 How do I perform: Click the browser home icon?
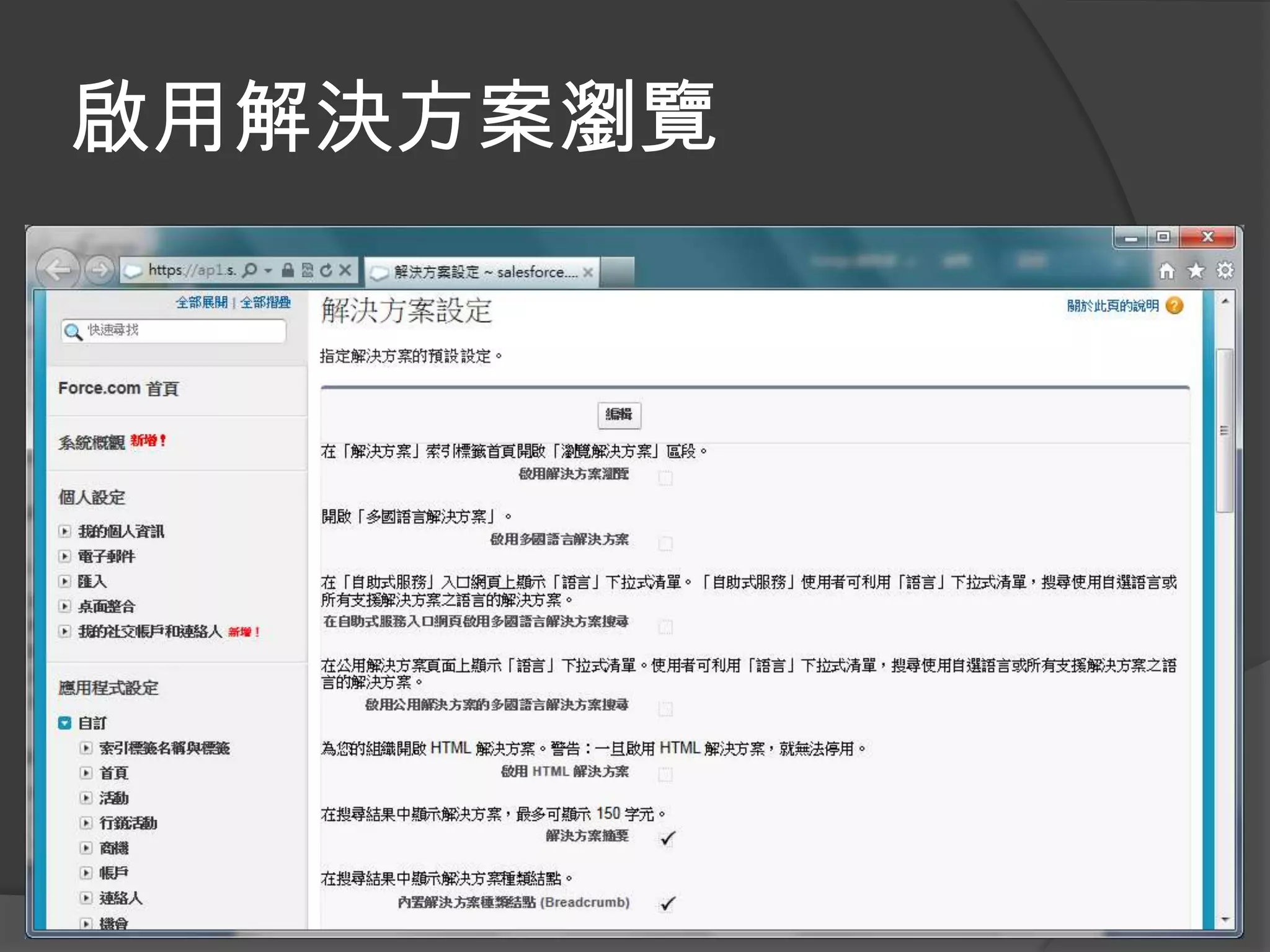tap(1166, 271)
